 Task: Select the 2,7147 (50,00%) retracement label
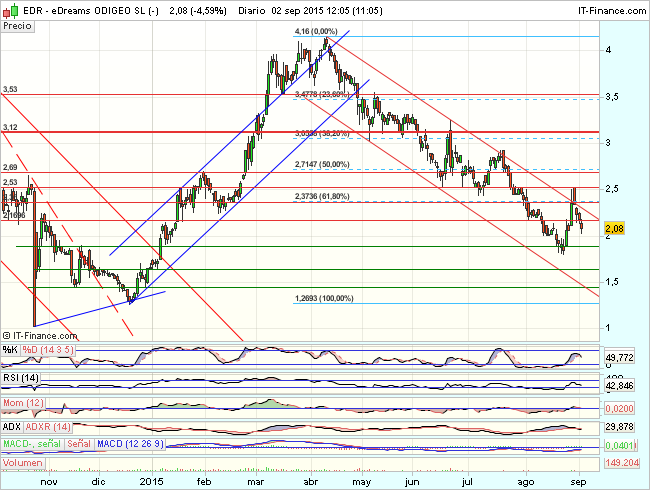point(324,162)
